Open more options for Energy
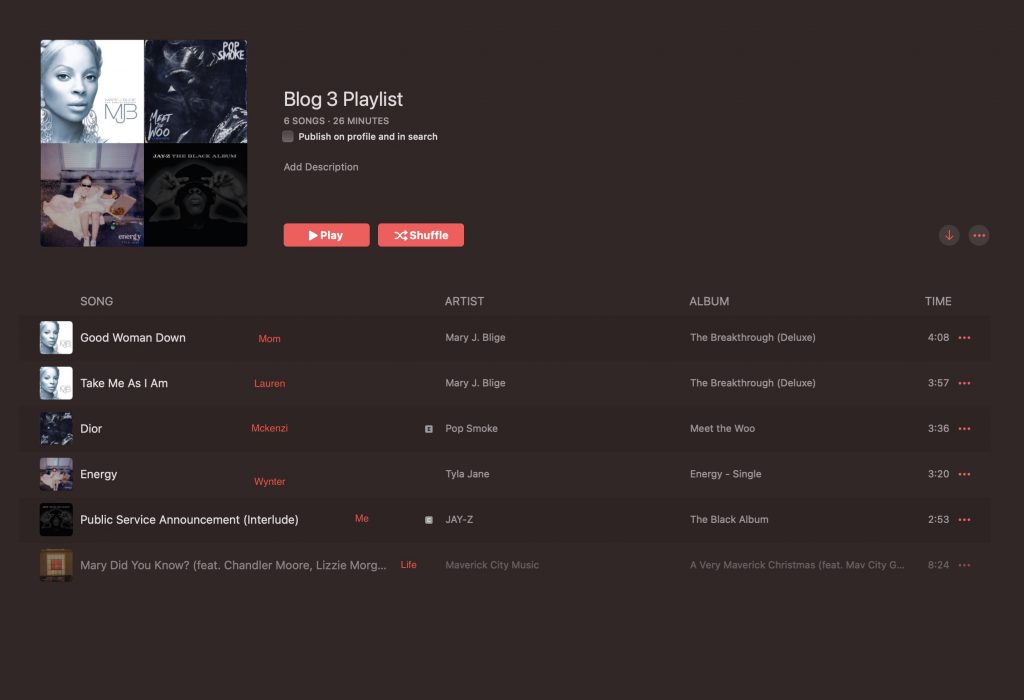The height and width of the screenshot is (700, 1024). tap(964, 474)
